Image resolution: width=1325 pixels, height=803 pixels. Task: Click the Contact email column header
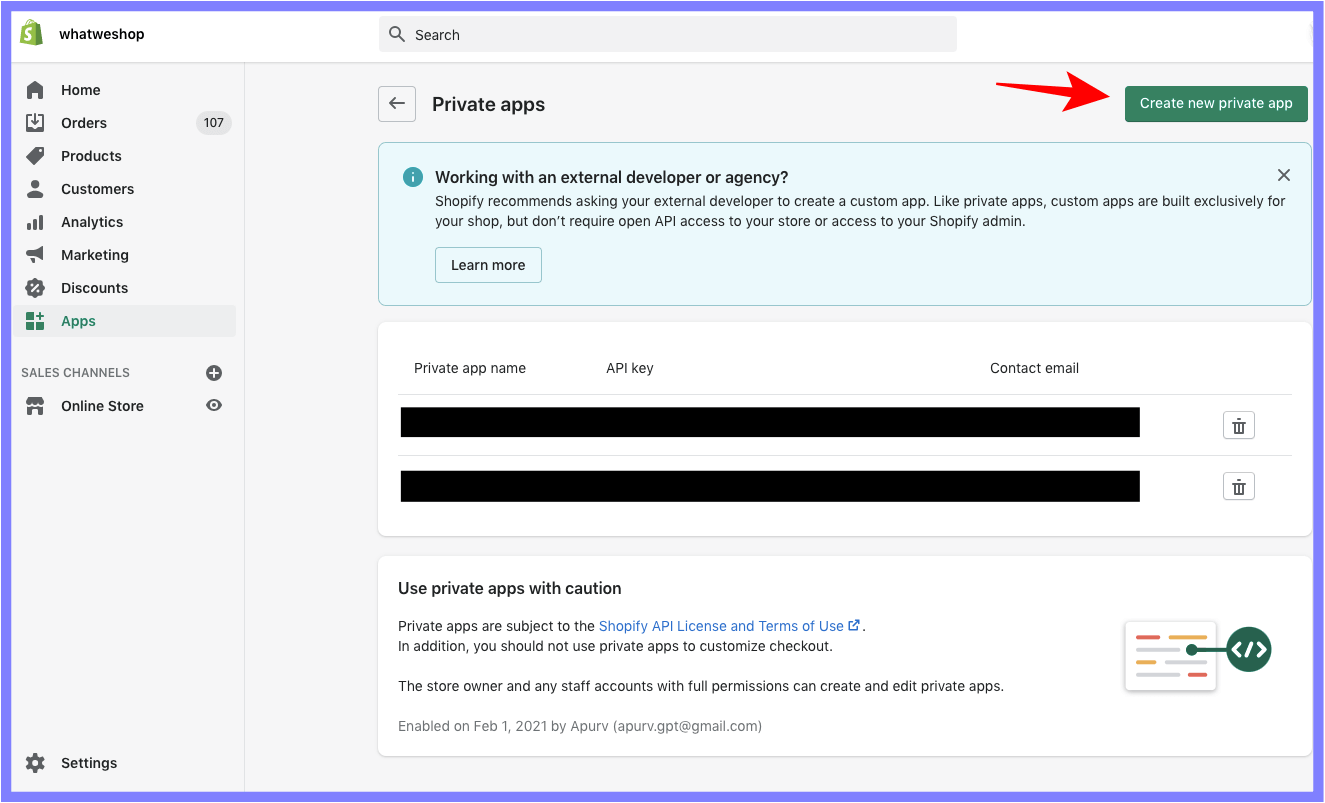(1034, 368)
